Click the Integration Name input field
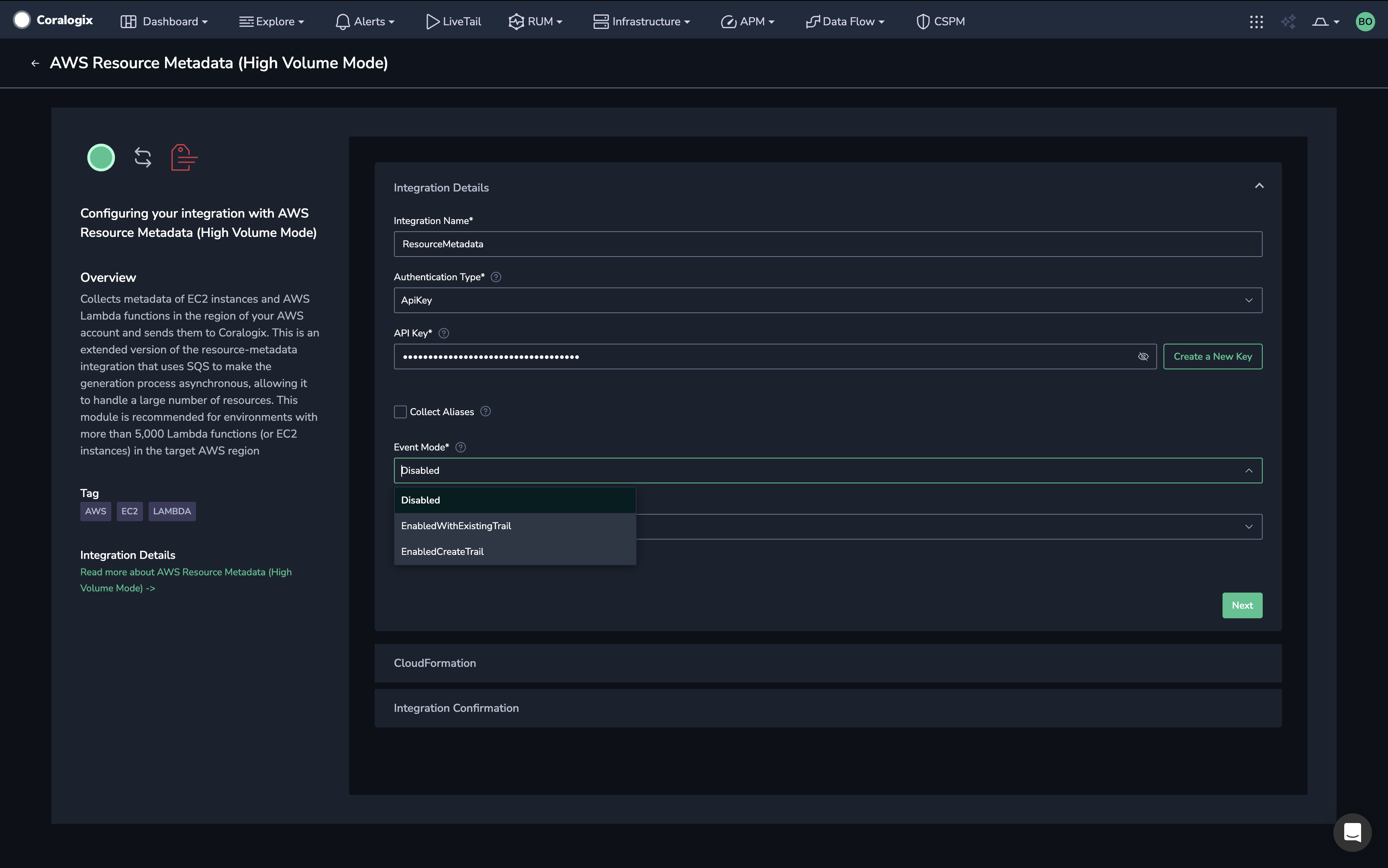This screenshot has width=1388, height=868. coord(827,244)
